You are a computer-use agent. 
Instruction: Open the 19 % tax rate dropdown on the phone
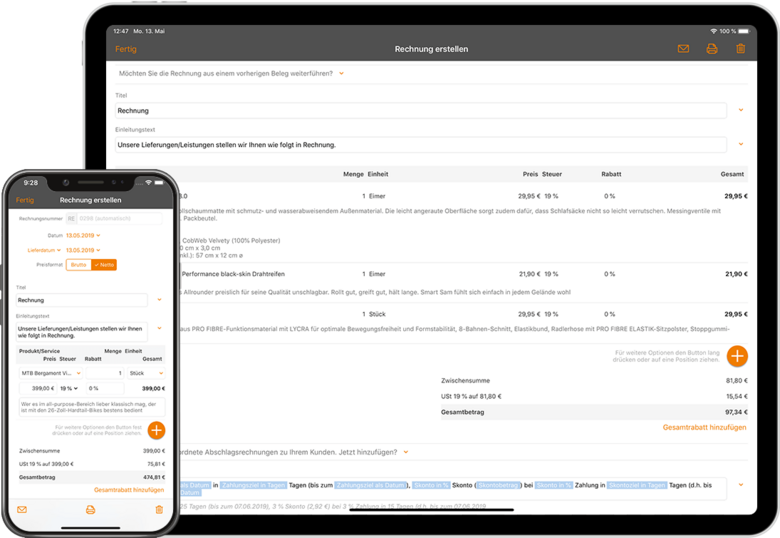68,388
